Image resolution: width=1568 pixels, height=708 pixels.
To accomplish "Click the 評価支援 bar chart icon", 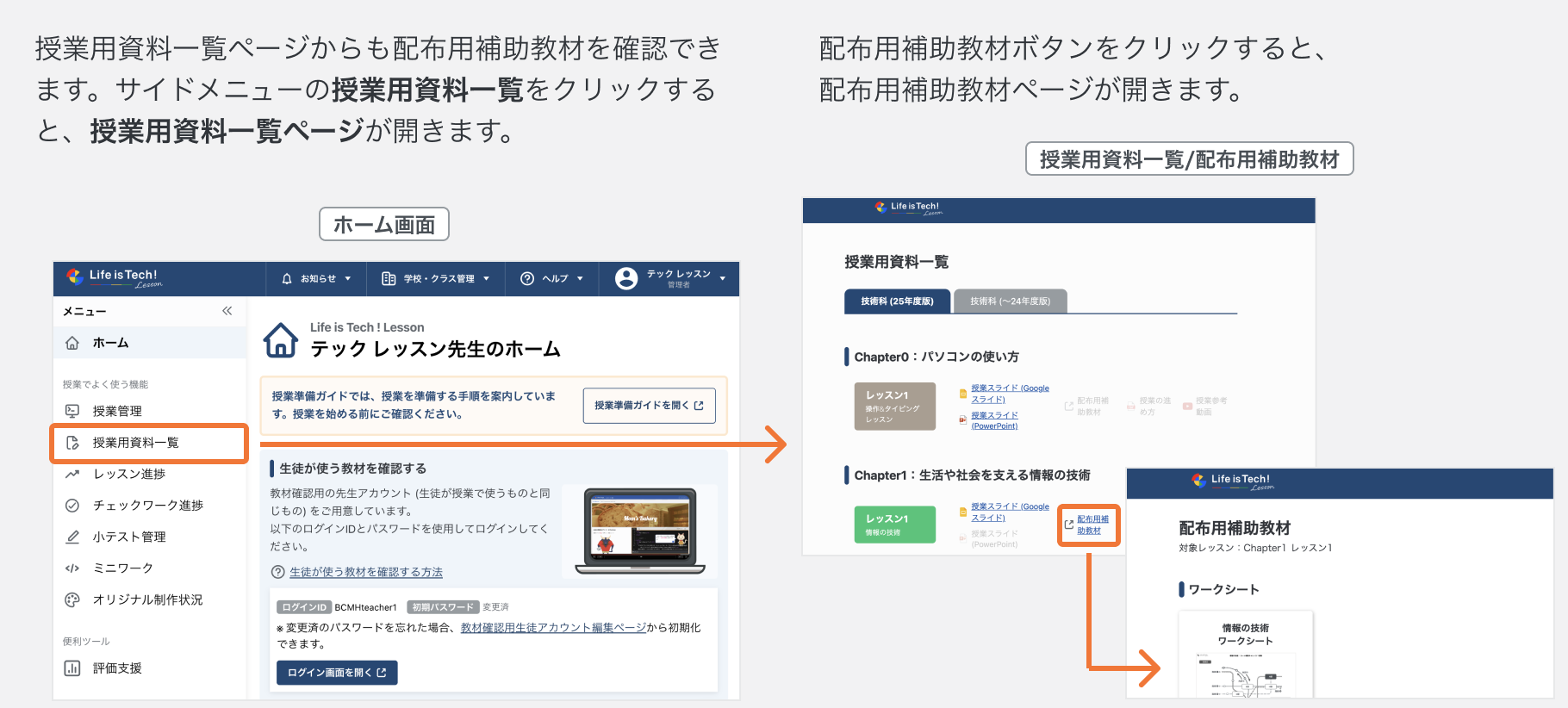I will pos(72,668).
